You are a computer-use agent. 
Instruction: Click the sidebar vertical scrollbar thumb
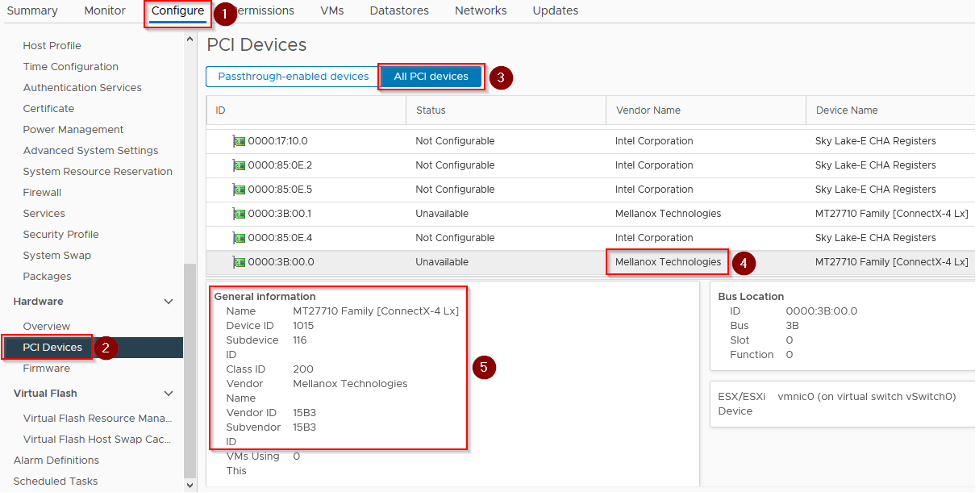(x=190, y=370)
